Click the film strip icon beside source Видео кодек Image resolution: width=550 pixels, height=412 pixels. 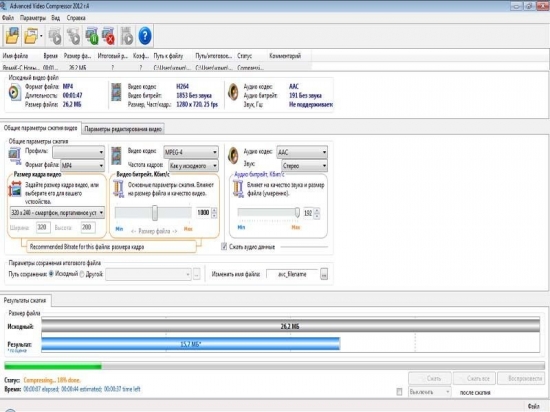click(116, 92)
